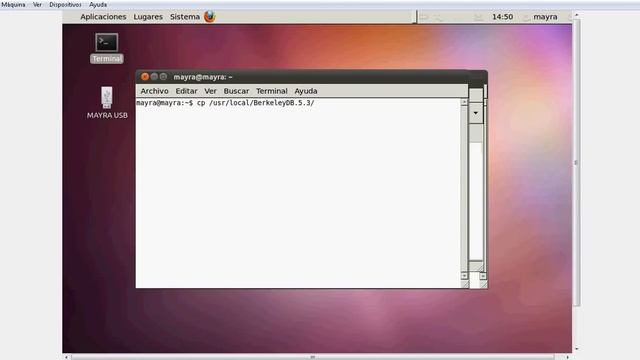Maximize the mayra@mayra terminal window
The height and width of the screenshot is (360, 640).
163,77
